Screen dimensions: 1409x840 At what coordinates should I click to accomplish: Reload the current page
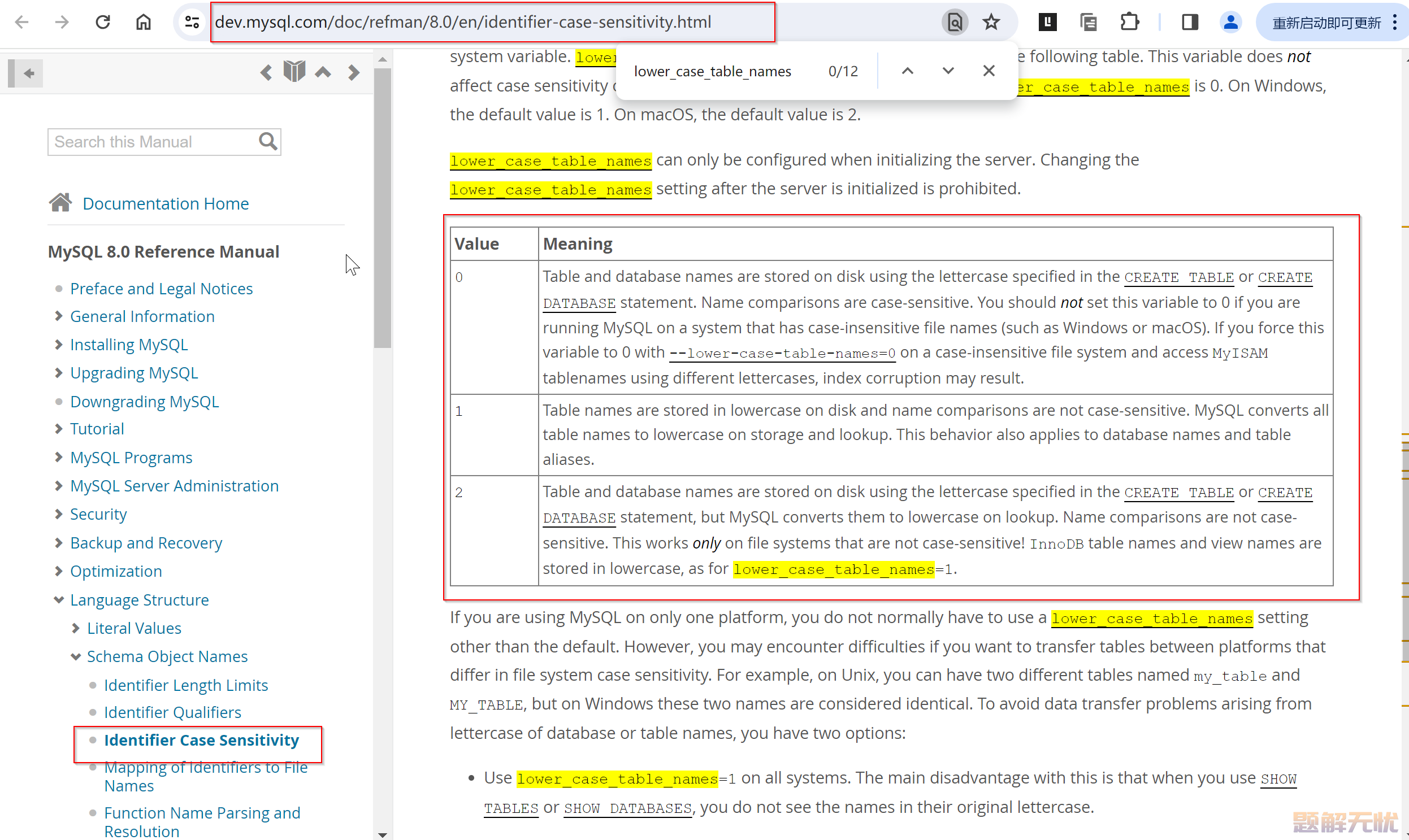pyautogui.click(x=102, y=22)
